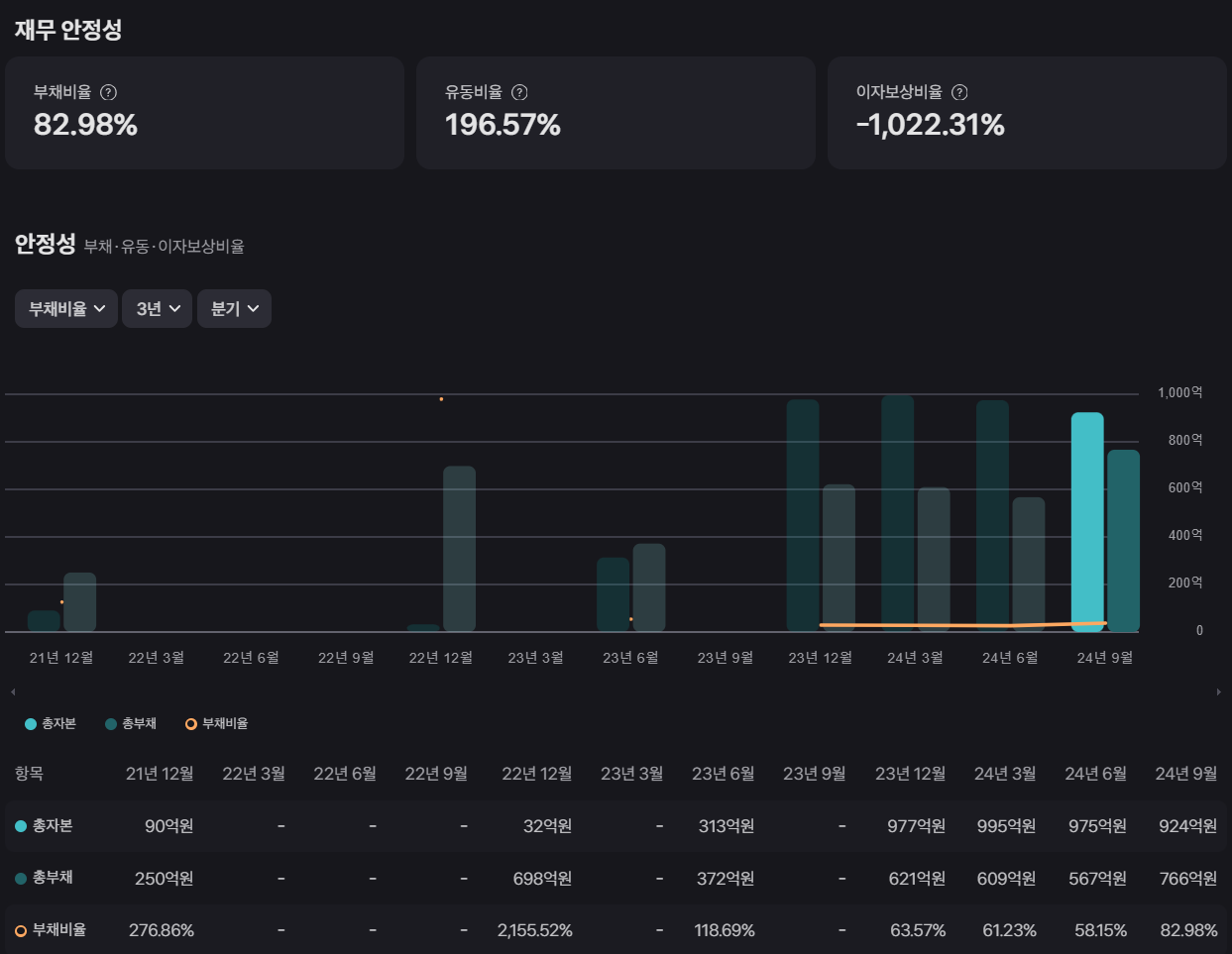Click the 766억원 총부채 cell
The width and height of the screenshot is (1232, 954).
click(x=1187, y=879)
